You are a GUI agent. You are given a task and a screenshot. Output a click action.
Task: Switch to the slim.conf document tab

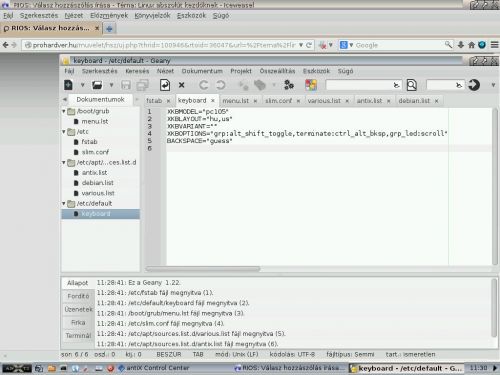[x=278, y=101]
